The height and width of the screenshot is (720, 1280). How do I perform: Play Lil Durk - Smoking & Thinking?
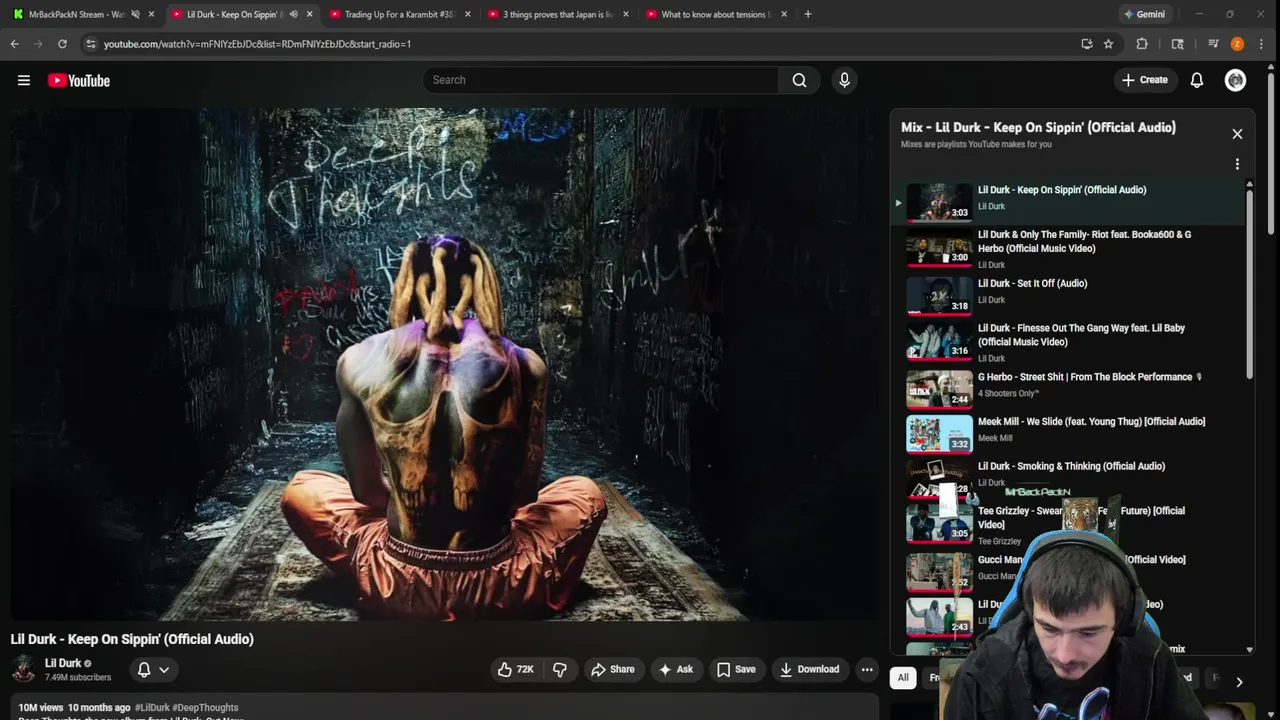1070,476
